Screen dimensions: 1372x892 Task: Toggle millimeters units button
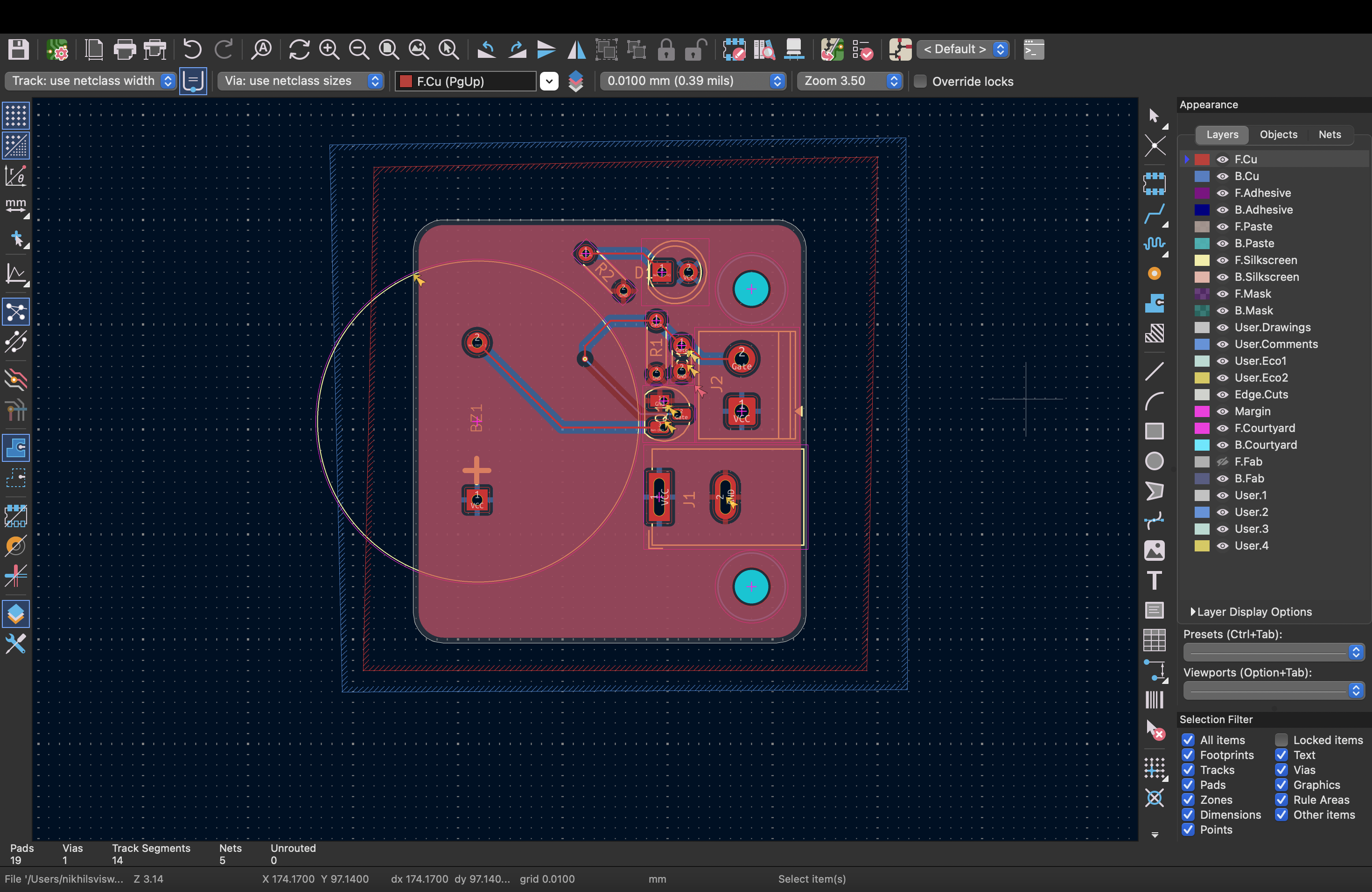15,206
